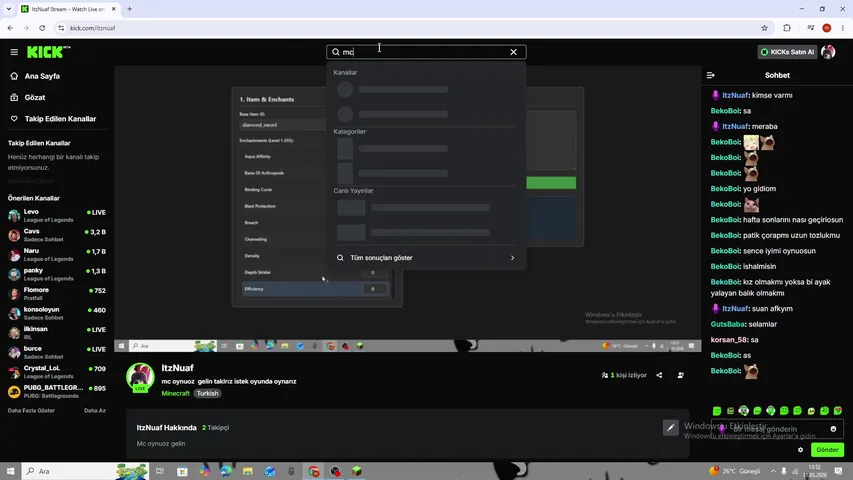The width and height of the screenshot is (853, 480).
Task: Select recommended channel panky
Action: click(x=57, y=274)
